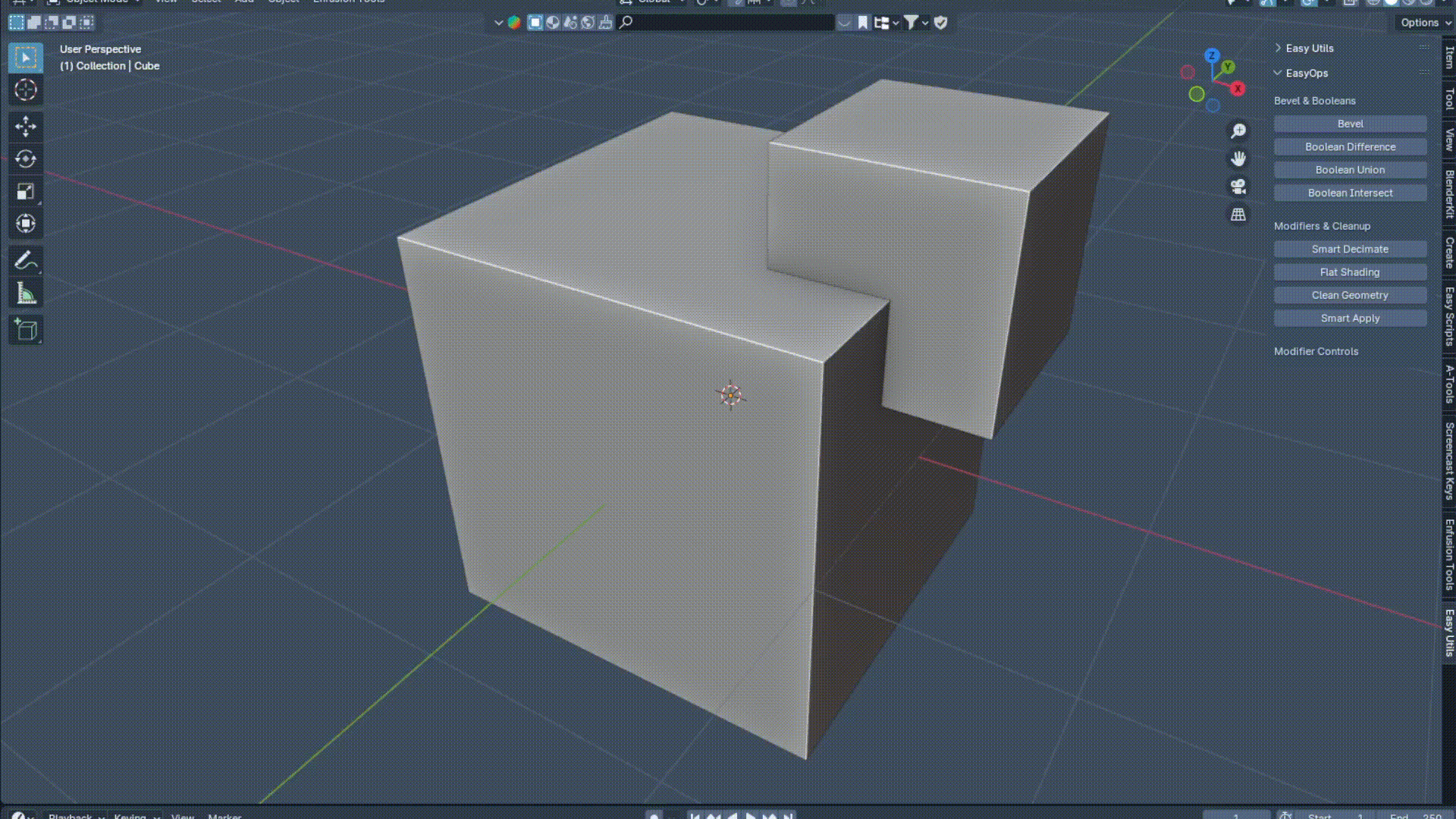Screen dimensions: 1456x819
Task: Select the Annotate pencil tool
Action: click(26, 261)
